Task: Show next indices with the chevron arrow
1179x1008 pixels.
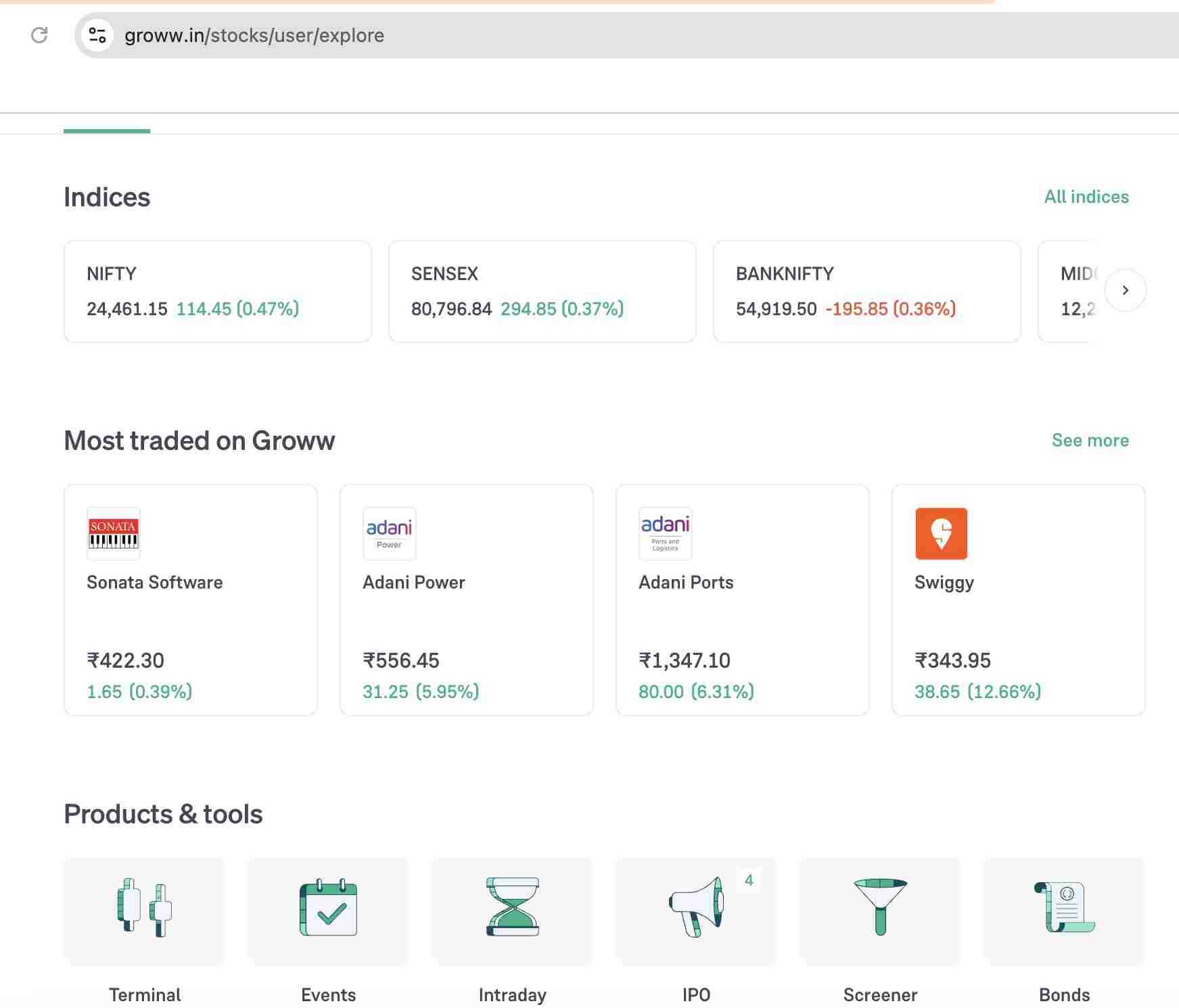Action: click(x=1126, y=290)
